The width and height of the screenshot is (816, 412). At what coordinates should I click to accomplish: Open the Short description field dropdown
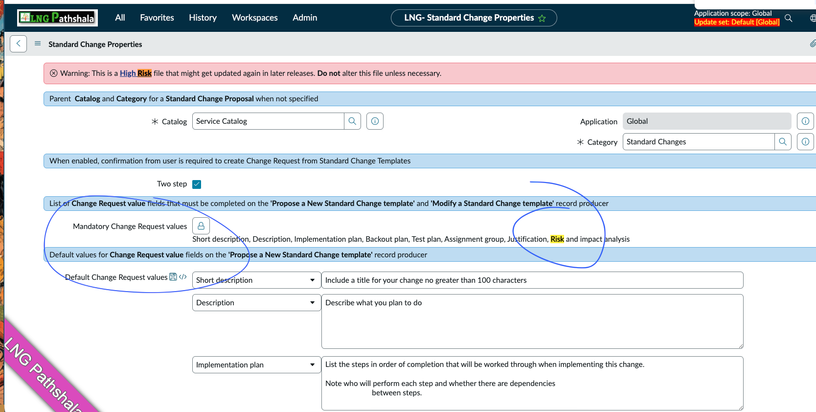[256, 280]
